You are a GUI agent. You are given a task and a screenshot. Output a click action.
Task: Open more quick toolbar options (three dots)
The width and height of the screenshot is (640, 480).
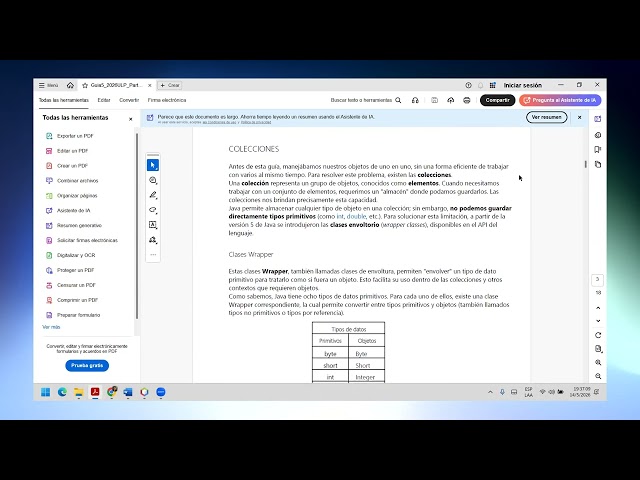pos(153,254)
